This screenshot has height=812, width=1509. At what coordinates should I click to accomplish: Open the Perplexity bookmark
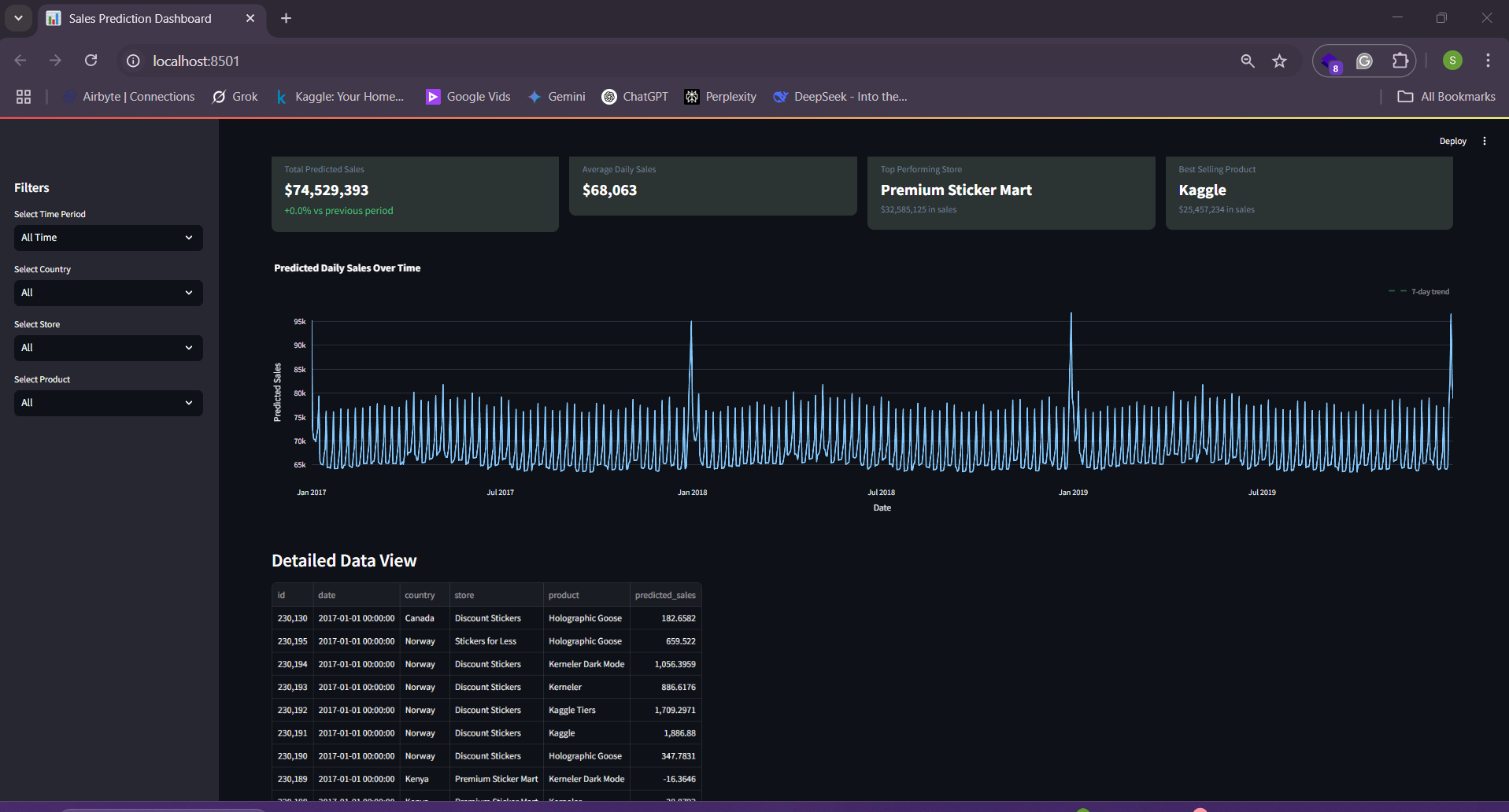point(720,97)
